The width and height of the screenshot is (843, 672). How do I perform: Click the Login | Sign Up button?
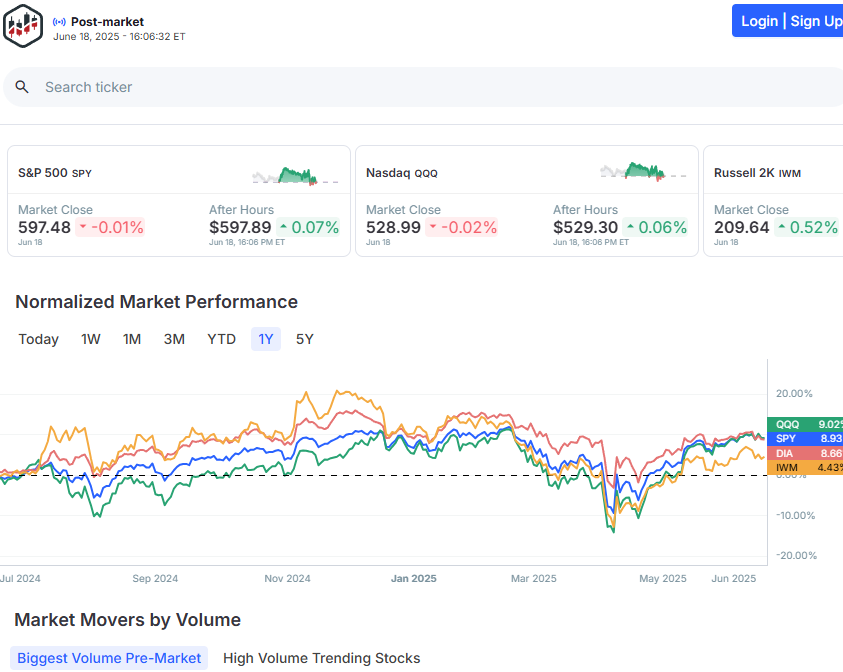pos(788,21)
